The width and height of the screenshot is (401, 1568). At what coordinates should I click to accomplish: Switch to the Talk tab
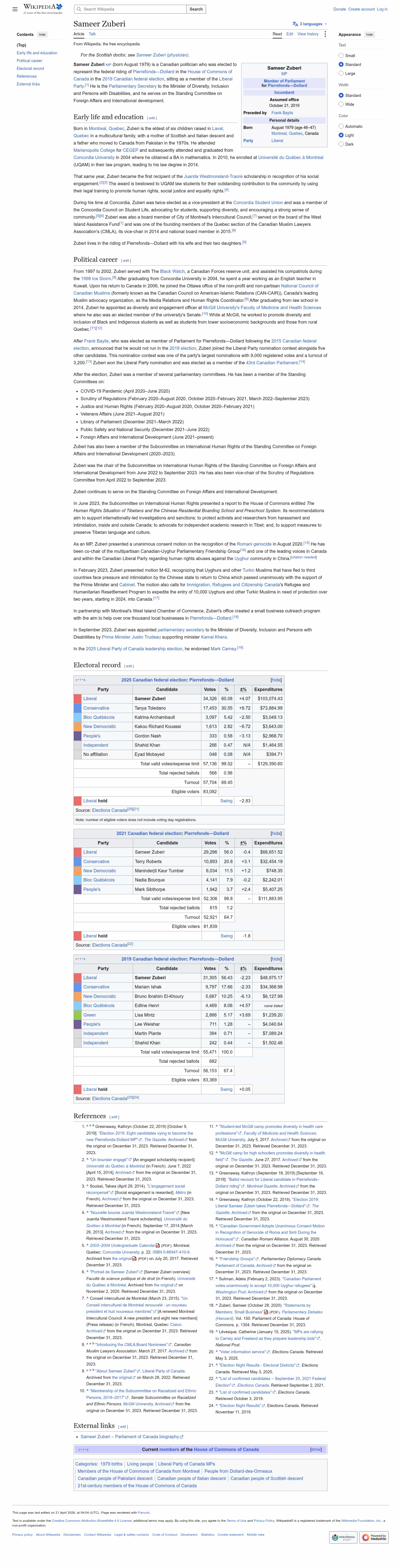tap(92, 34)
